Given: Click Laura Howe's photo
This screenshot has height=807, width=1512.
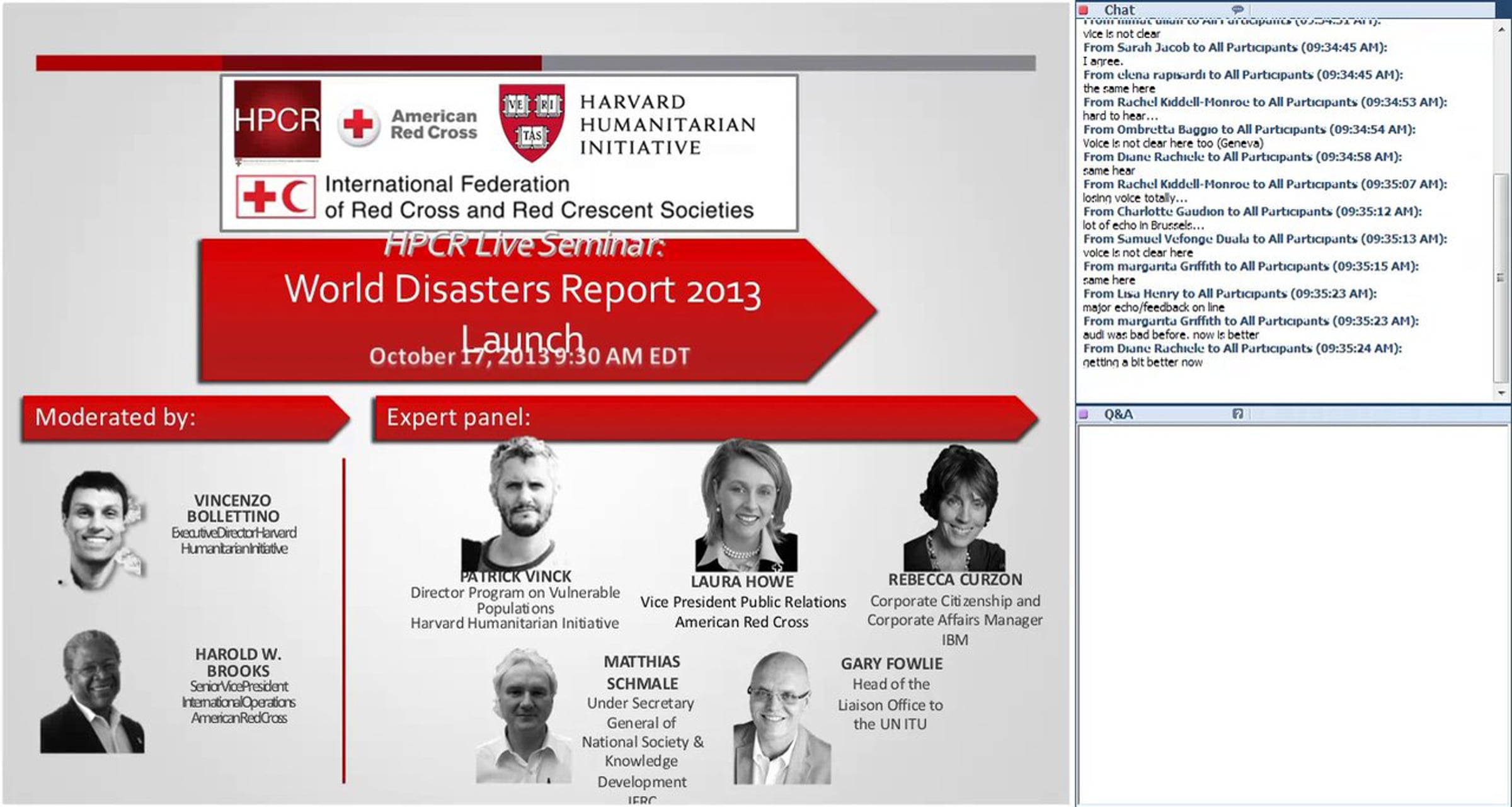Looking at the screenshot, I should coord(746,505).
